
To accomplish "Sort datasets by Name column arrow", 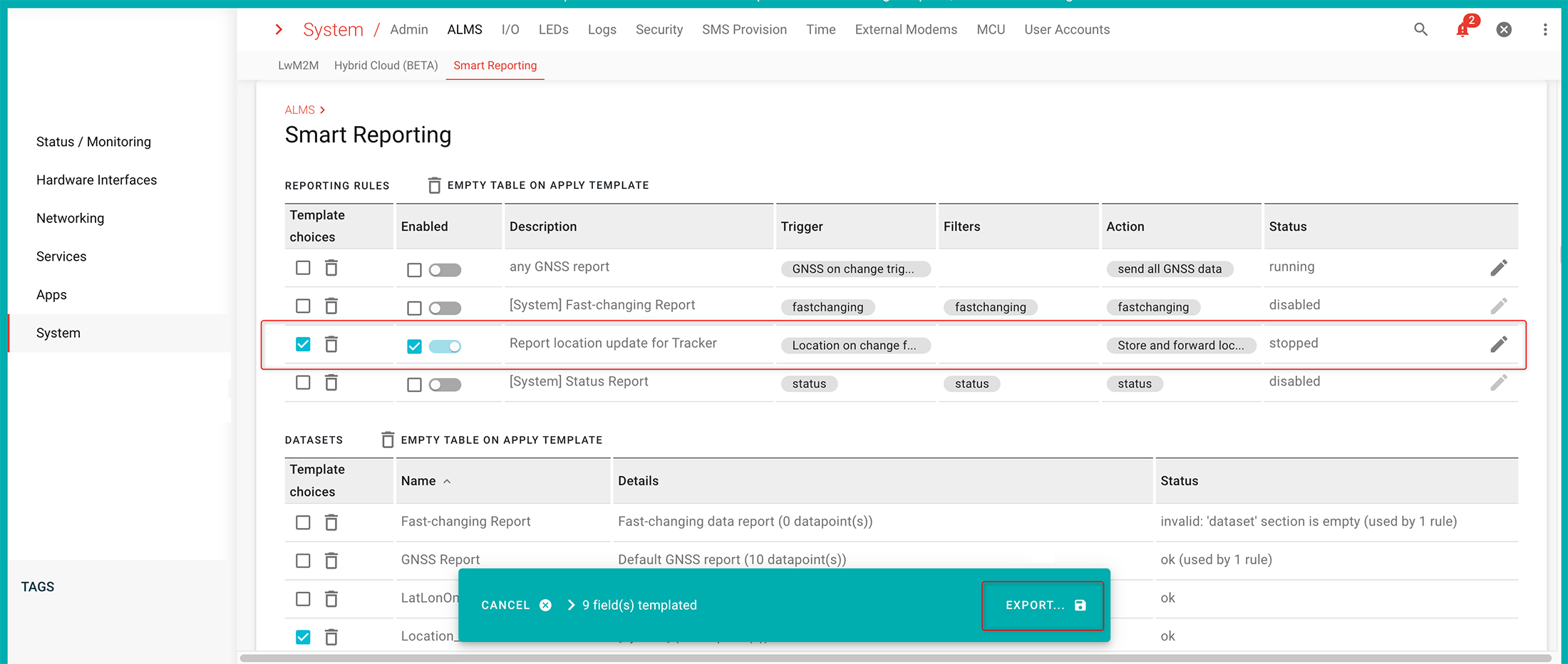I will [x=447, y=482].
